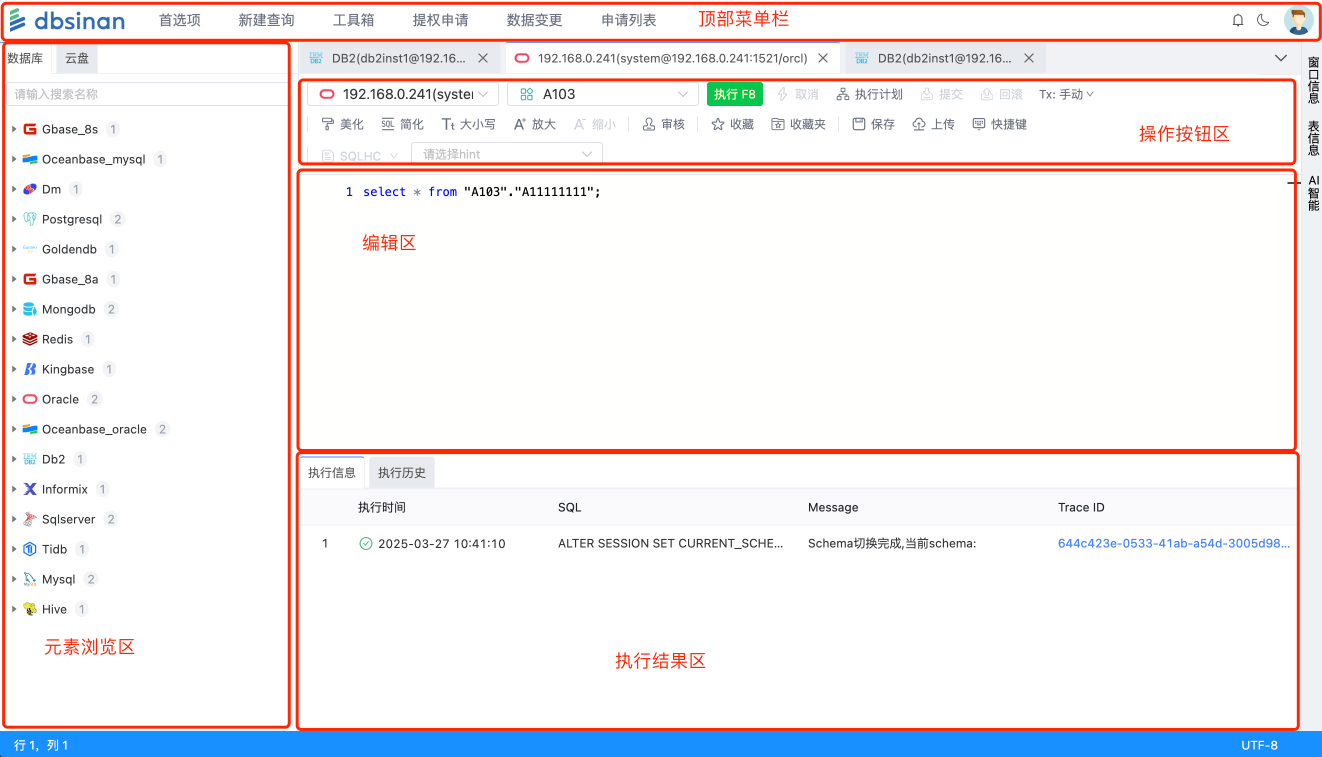Screen dimensions: 1322x757
Task: Switch to the 云盘 tab
Action: [77, 58]
